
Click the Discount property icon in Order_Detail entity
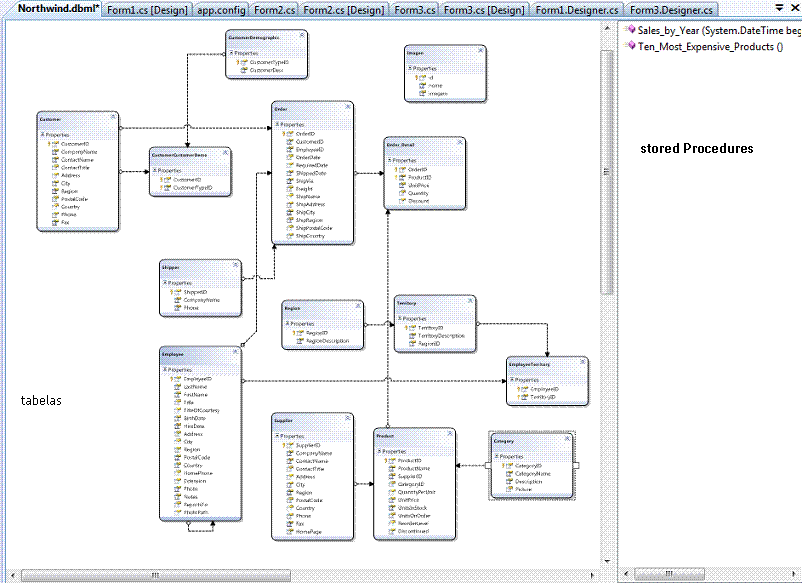[403, 201]
